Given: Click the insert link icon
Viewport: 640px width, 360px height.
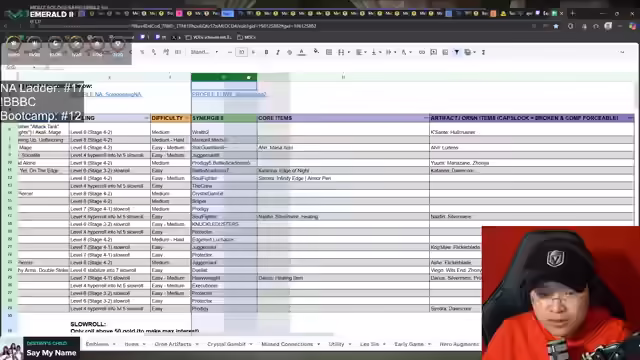Looking at the screenshot, I should [422, 52].
